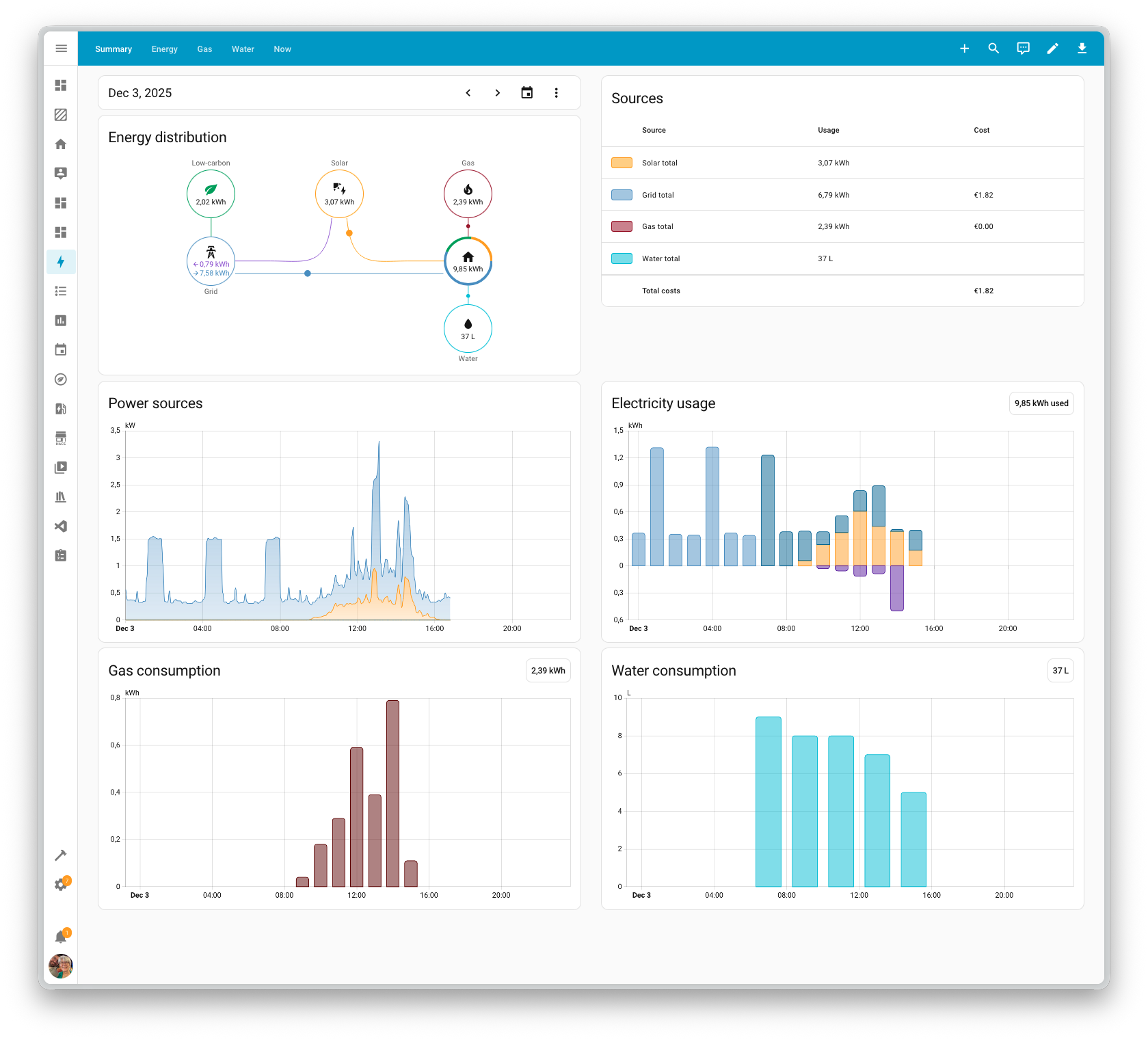
Task: Open Developer Tools with the hammer icon
Action: coord(61,855)
